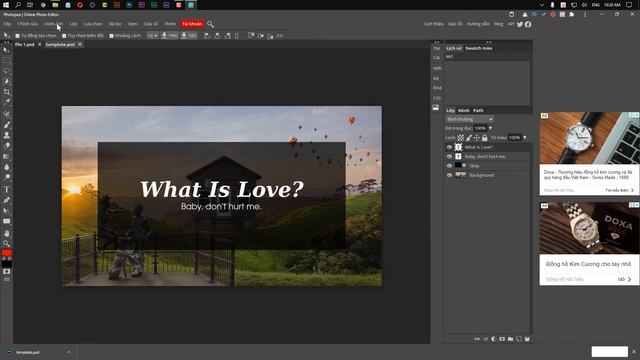
Task: Click the PNG export button
Action: coord(169,36)
